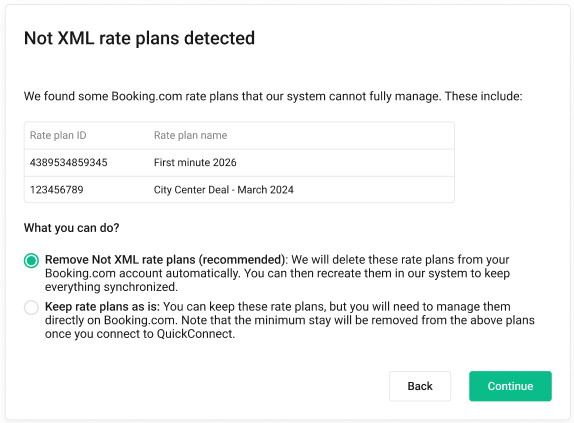Viewport: 574px width, 423px height.
Task: Click the note about minimum stay being removed
Action: coord(358,320)
